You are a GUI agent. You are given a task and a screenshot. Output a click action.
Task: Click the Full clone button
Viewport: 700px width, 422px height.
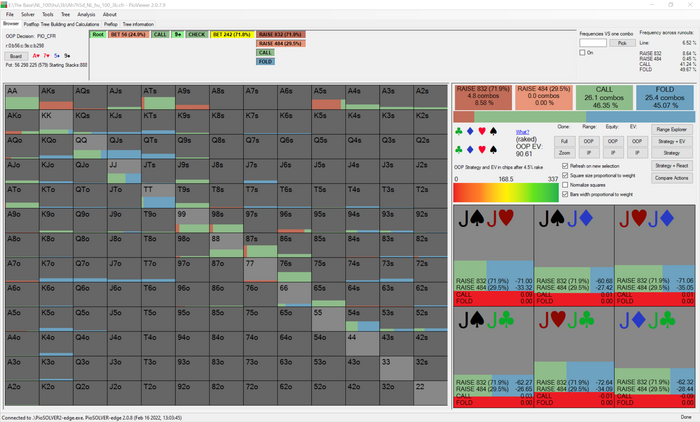pos(564,141)
